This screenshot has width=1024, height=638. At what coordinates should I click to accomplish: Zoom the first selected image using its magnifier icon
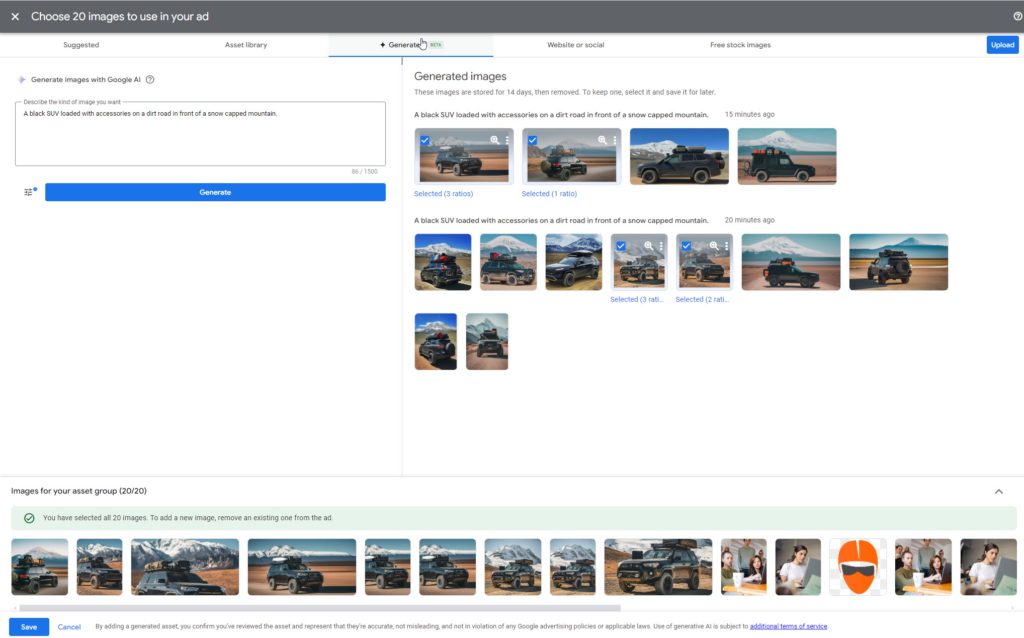495,139
